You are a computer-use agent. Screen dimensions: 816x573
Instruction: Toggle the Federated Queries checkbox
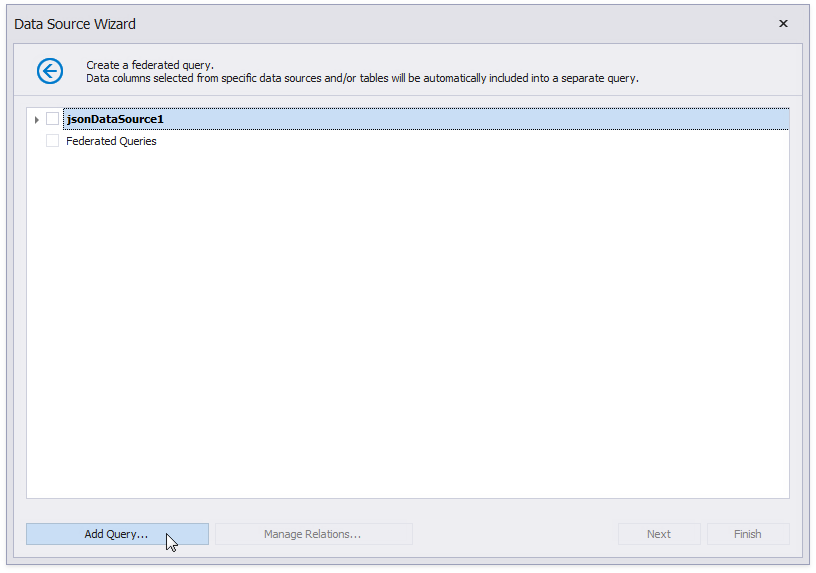tap(53, 141)
